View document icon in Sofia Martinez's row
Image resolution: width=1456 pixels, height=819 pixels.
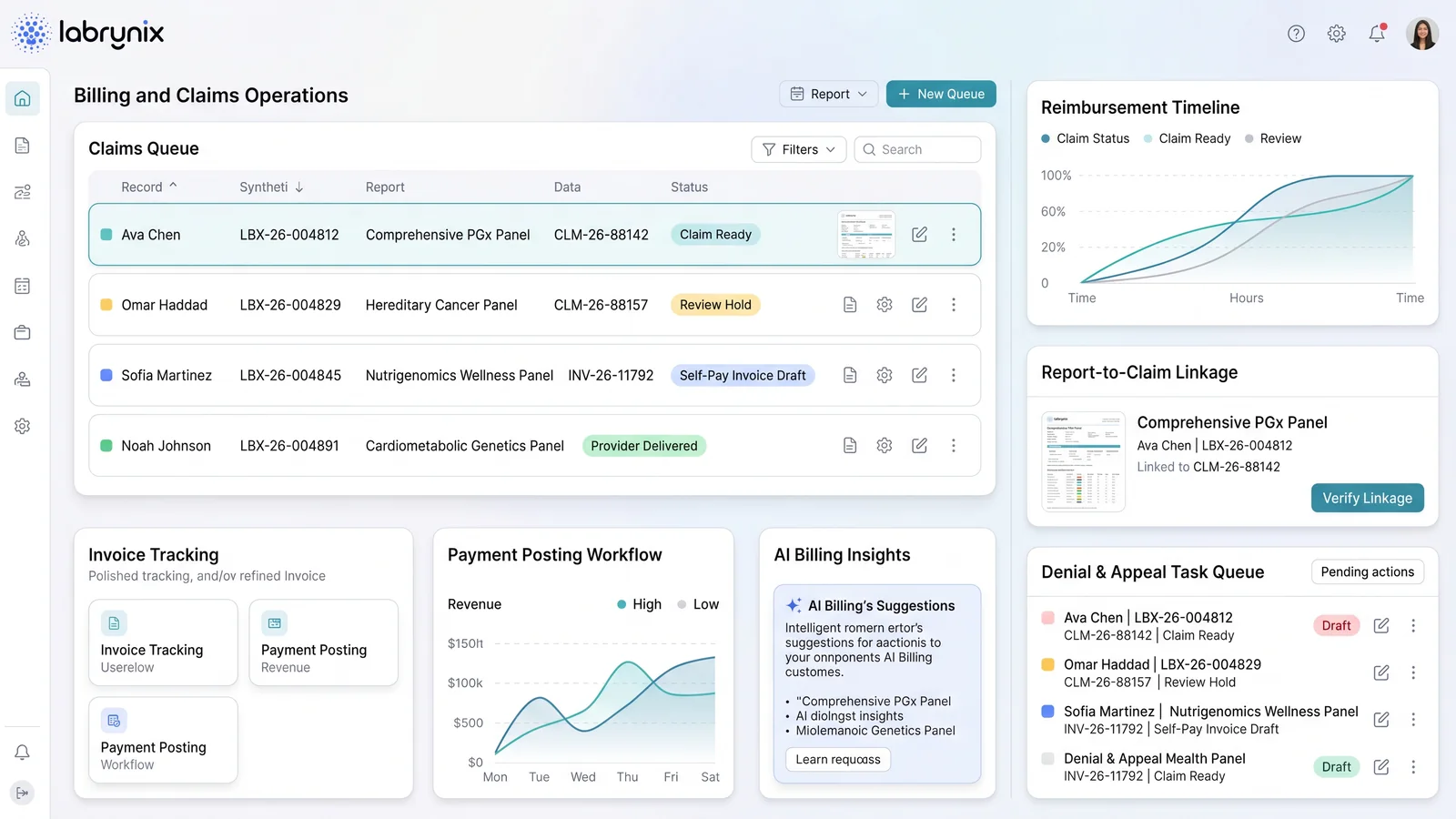pos(850,375)
